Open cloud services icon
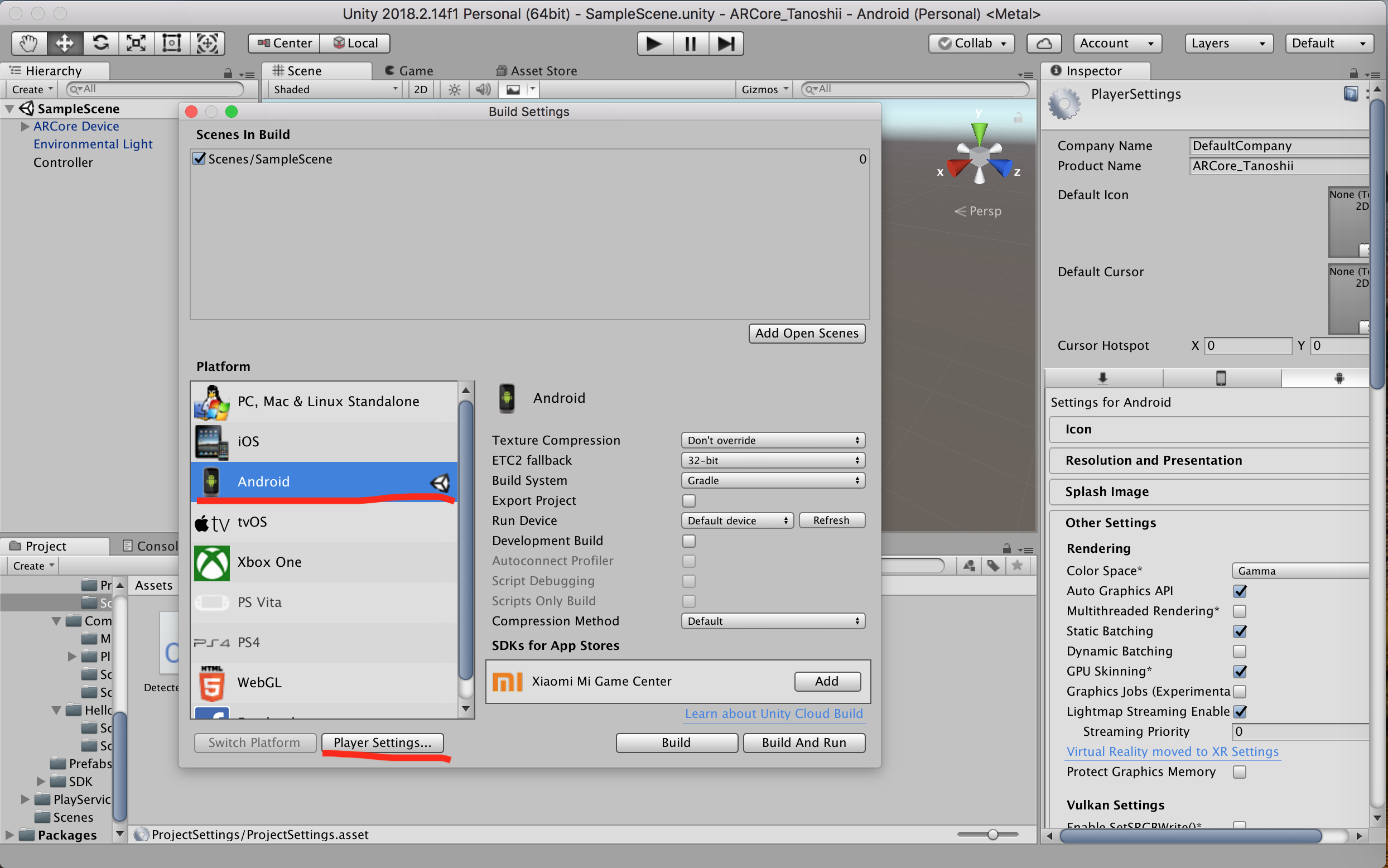Viewport: 1388px width, 868px height. tap(1044, 43)
